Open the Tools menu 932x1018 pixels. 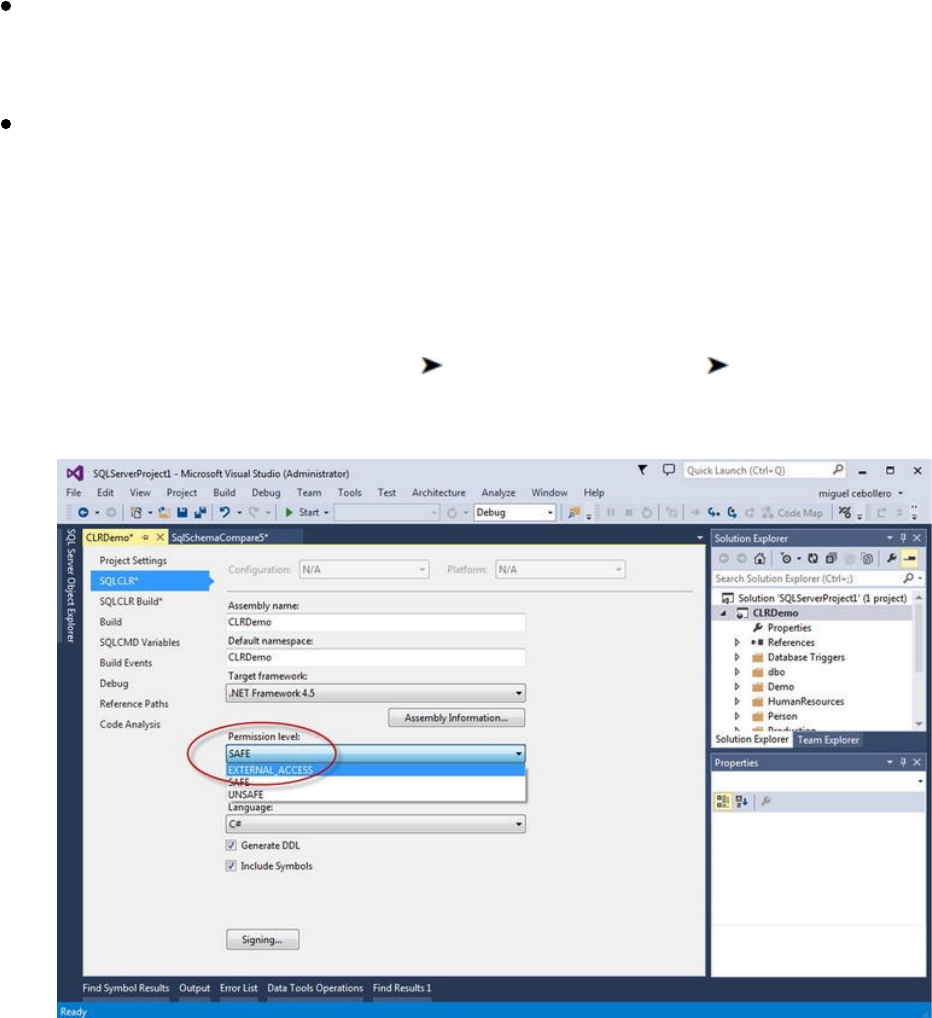click(x=350, y=493)
